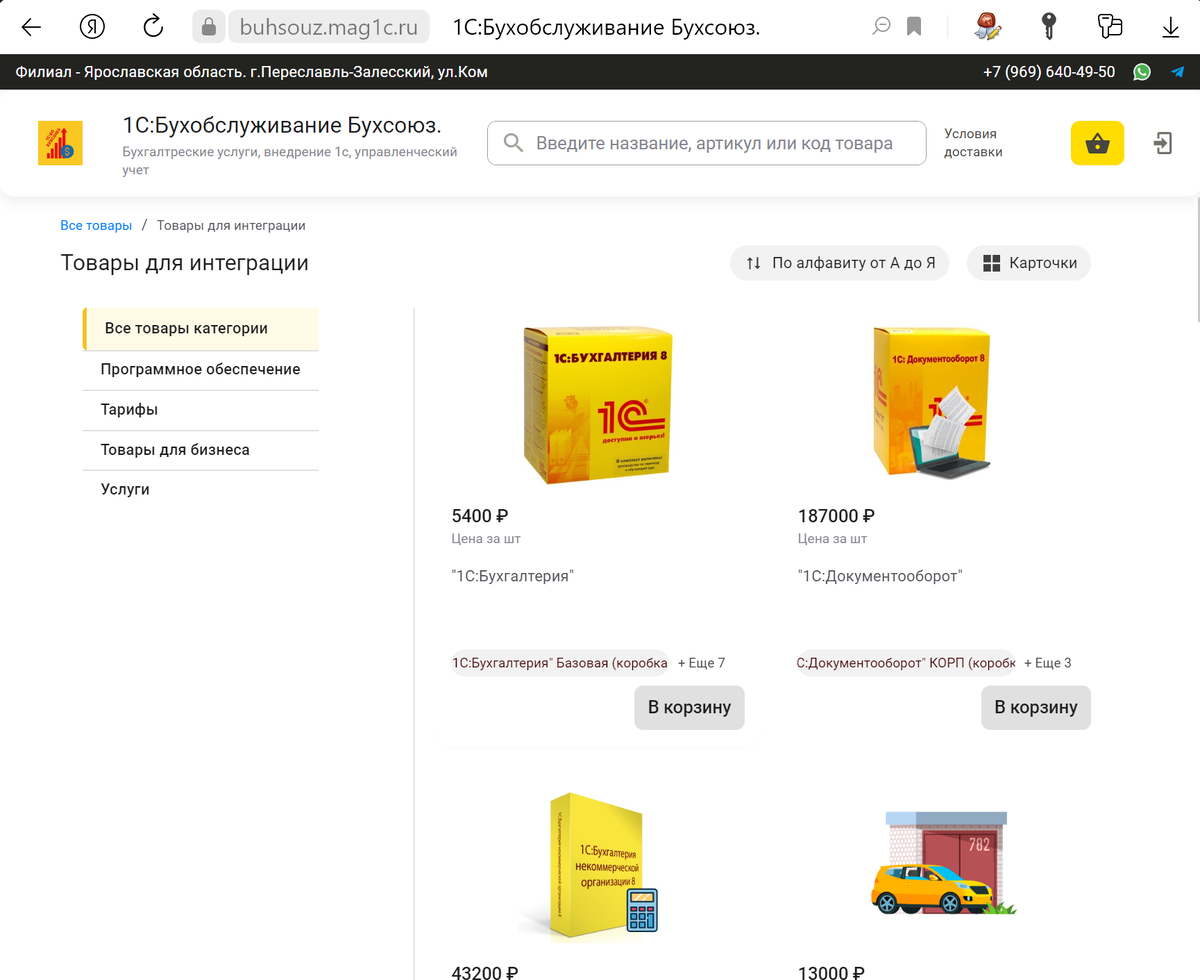The height and width of the screenshot is (980, 1200).
Task: Click the Товары для интеграции heading
Action: click(184, 263)
